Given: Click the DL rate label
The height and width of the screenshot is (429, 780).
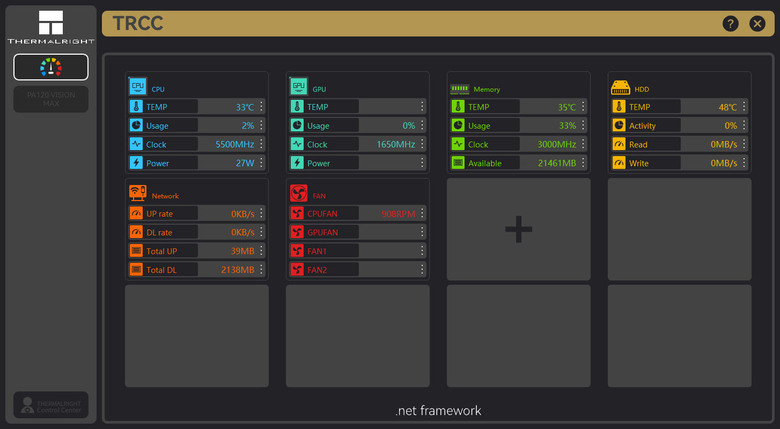Looking at the screenshot, I should [159, 232].
